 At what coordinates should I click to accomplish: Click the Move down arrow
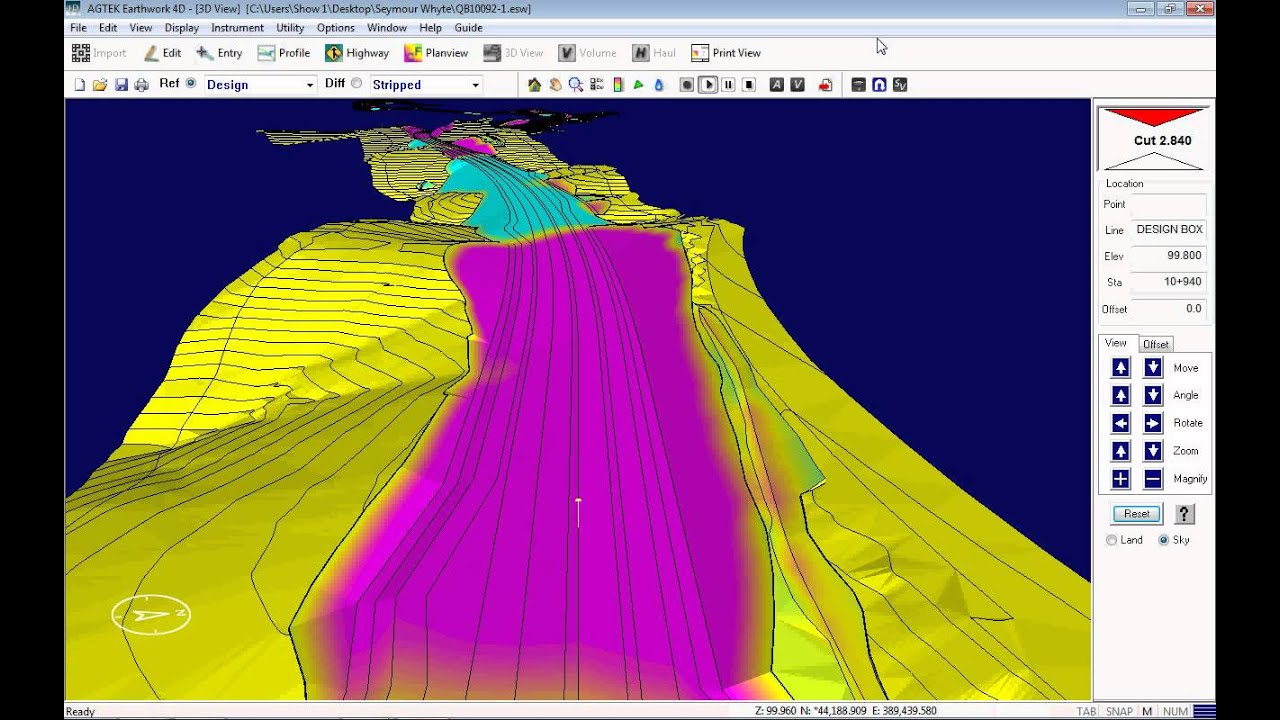click(1153, 367)
